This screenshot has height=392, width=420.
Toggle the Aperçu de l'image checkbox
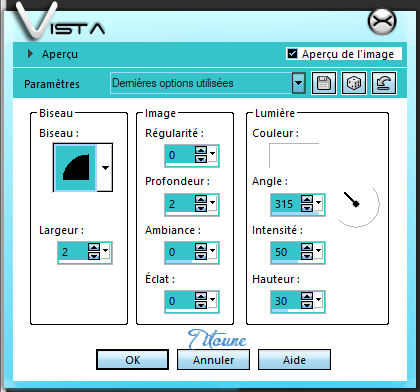tap(292, 54)
